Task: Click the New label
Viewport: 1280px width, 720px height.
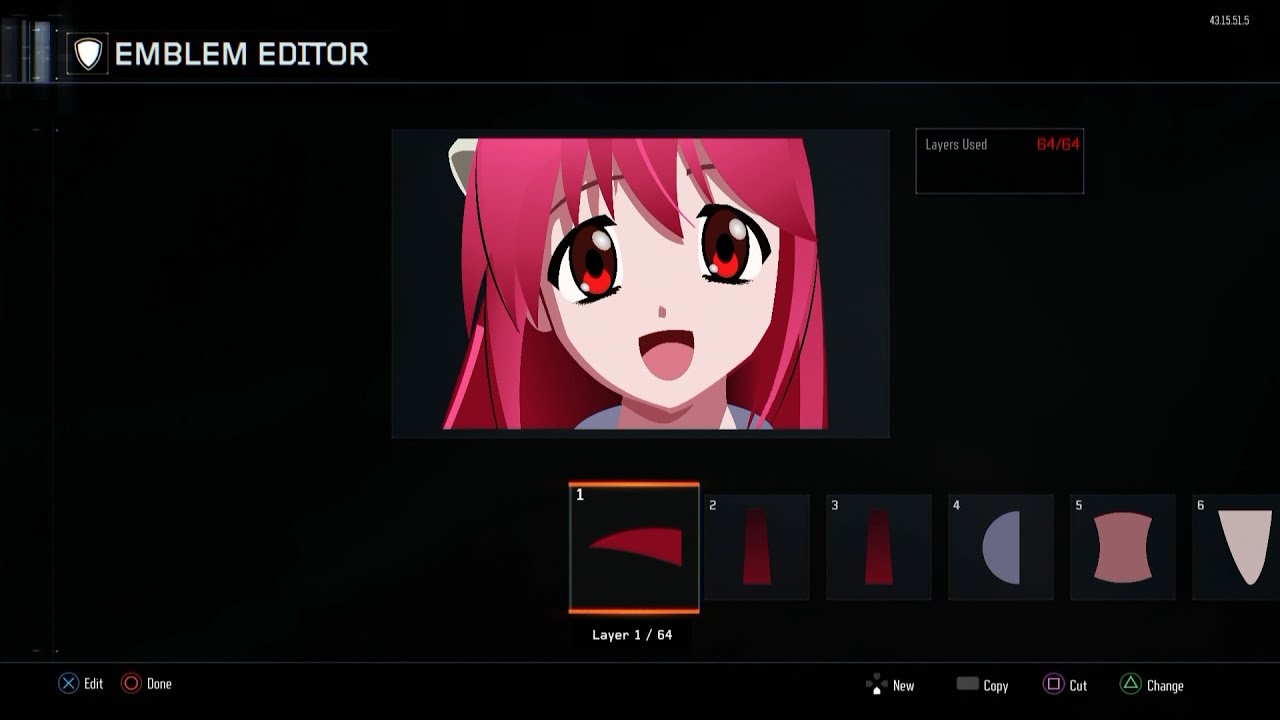Action: (903, 686)
